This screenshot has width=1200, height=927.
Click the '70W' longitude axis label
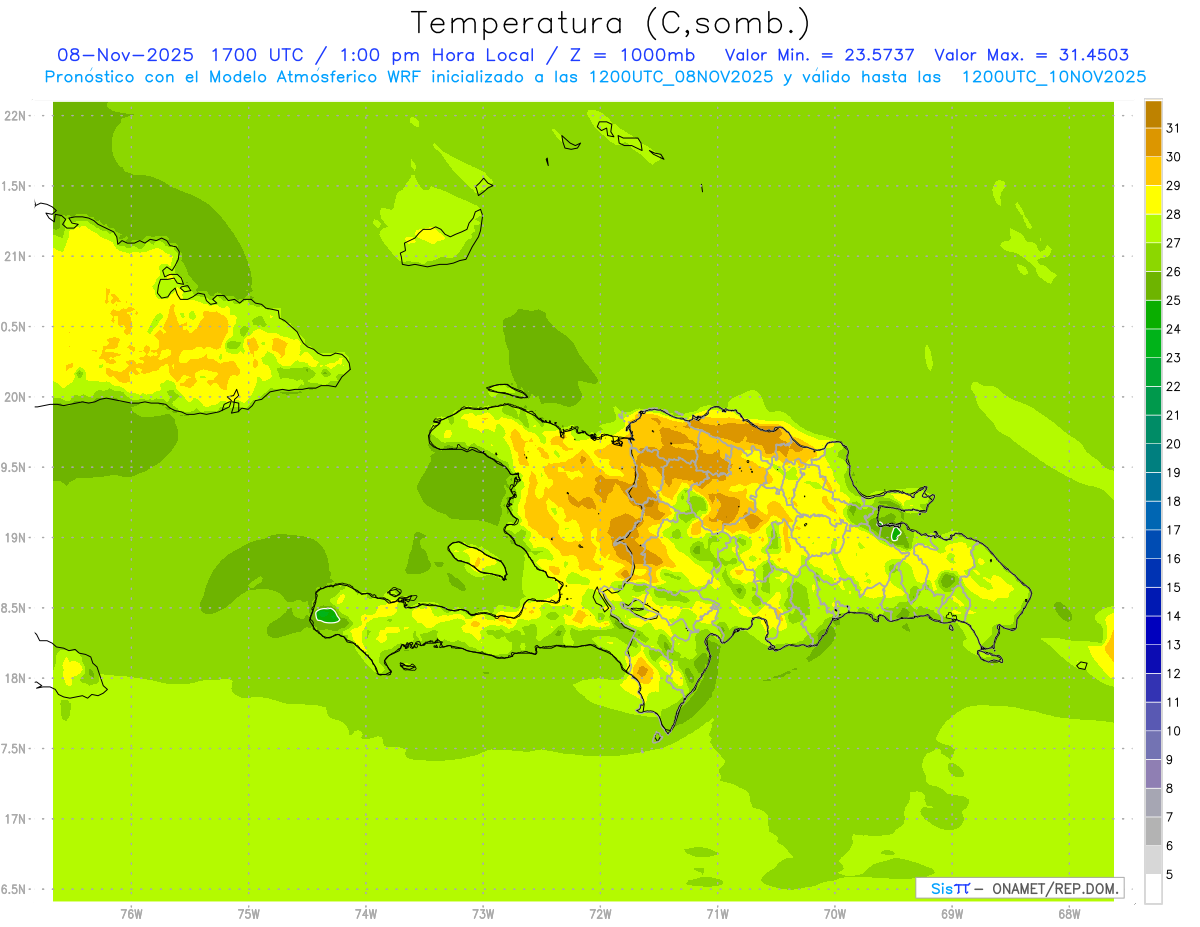[834, 913]
